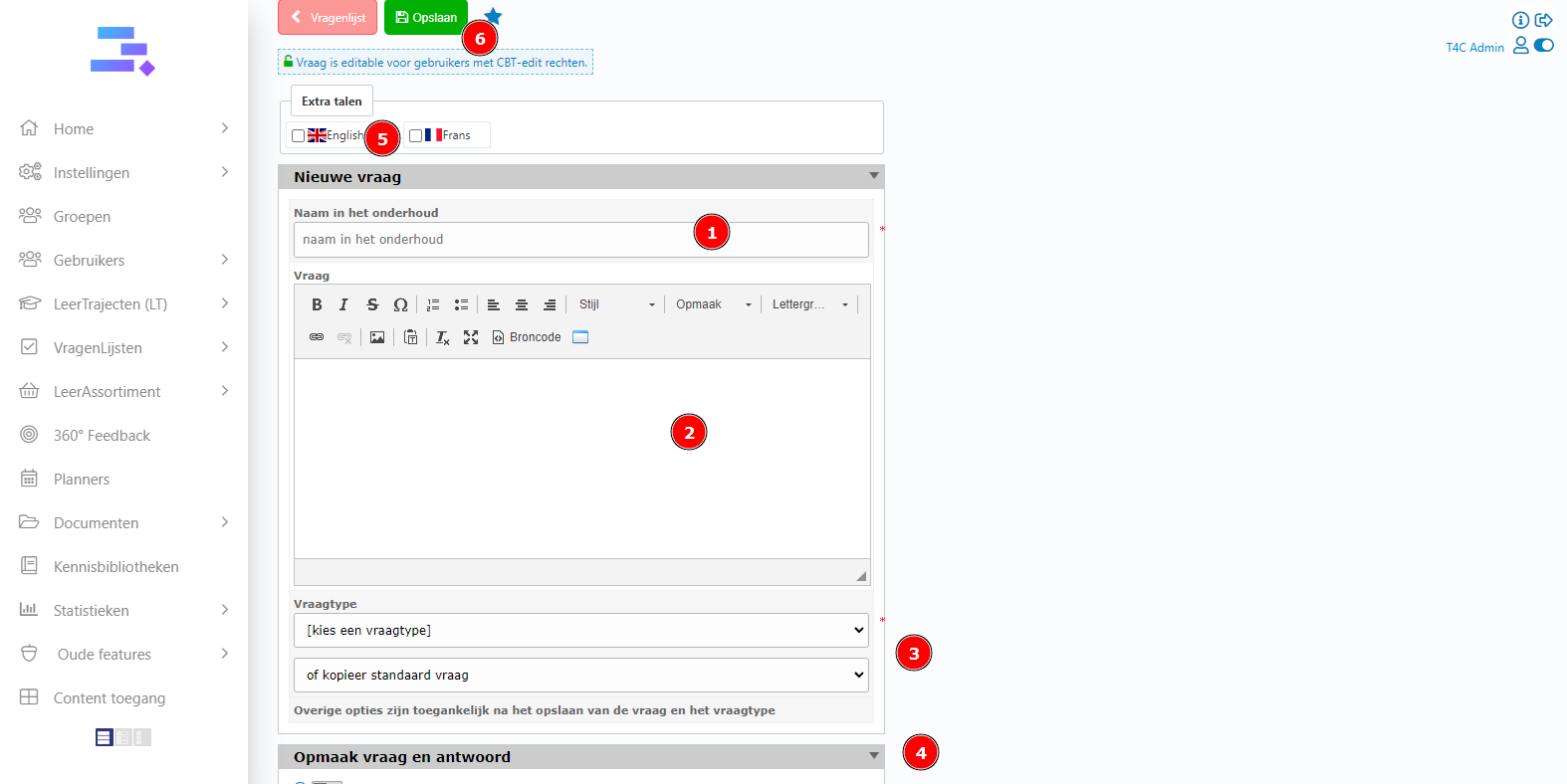Toggle the switch next to the user icon
The height and width of the screenshot is (784, 1567).
1544,45
